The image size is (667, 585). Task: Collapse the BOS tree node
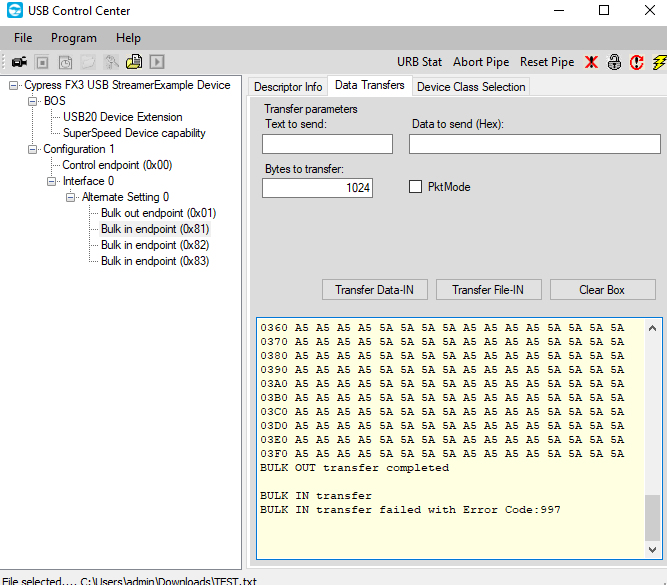(x=33, y=101)
